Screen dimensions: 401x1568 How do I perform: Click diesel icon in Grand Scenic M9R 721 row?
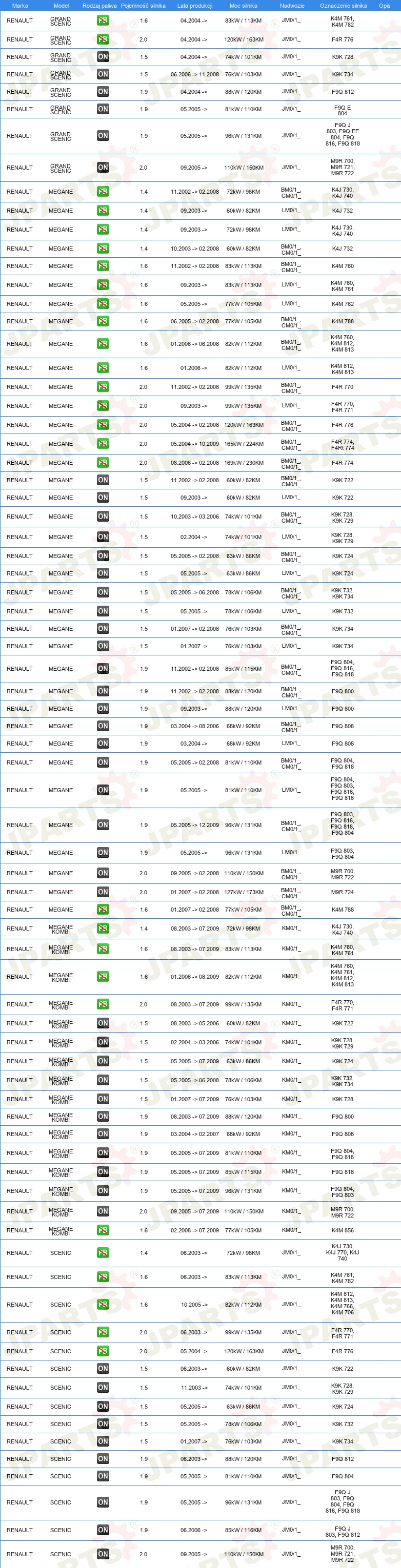103,168
